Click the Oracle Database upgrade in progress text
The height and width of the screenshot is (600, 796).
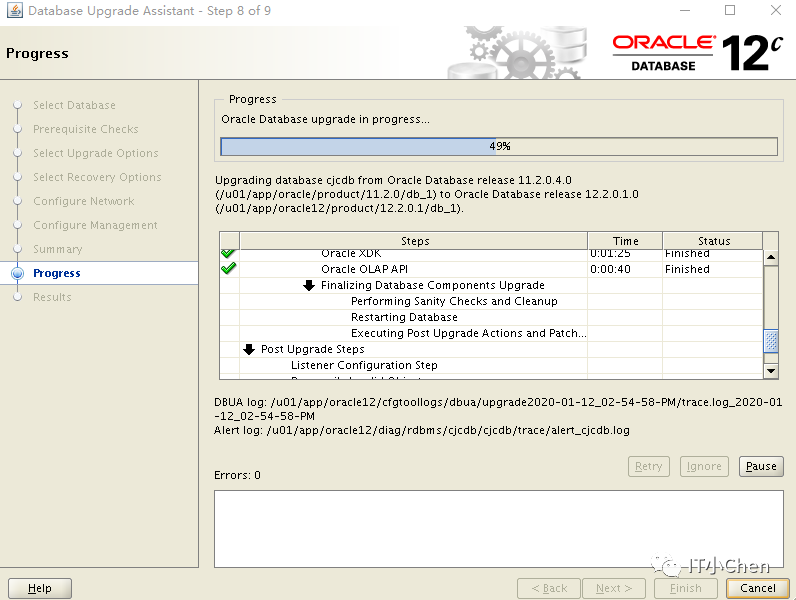click(325, 119)
